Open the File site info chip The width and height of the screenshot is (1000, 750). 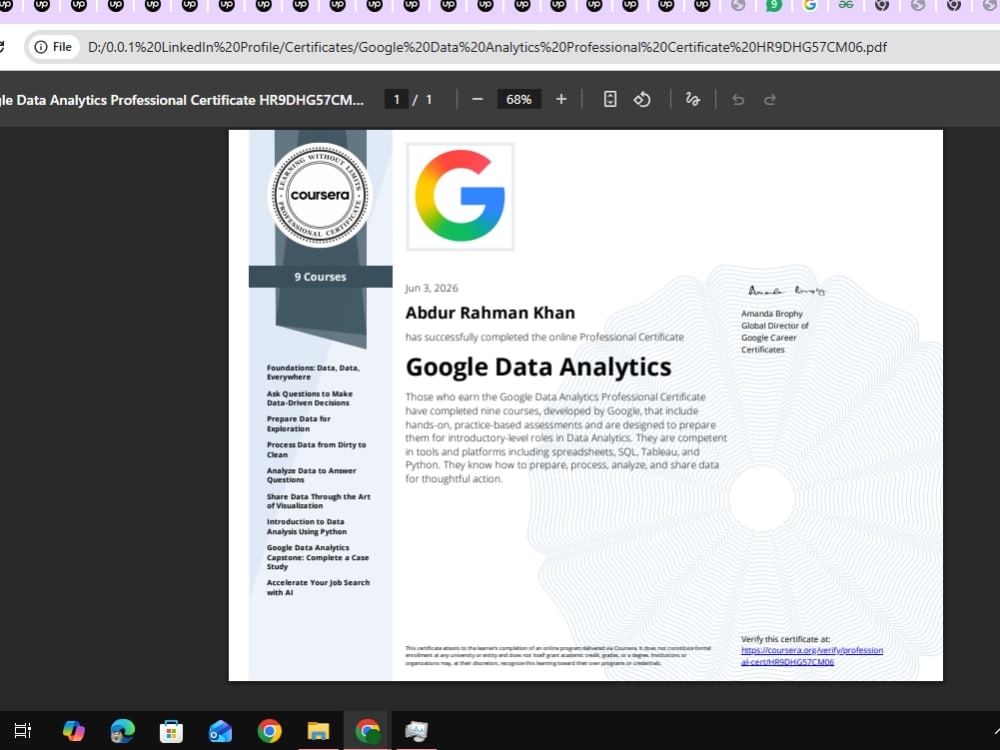coord(53,47)
